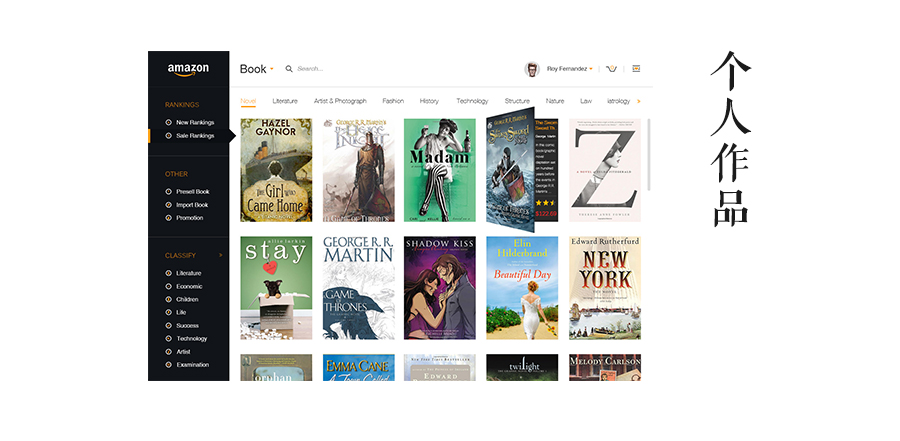Open The Girl Who Came Home cover
The image size is (900, 441).
pyautogui.click(x=276, y=170)
